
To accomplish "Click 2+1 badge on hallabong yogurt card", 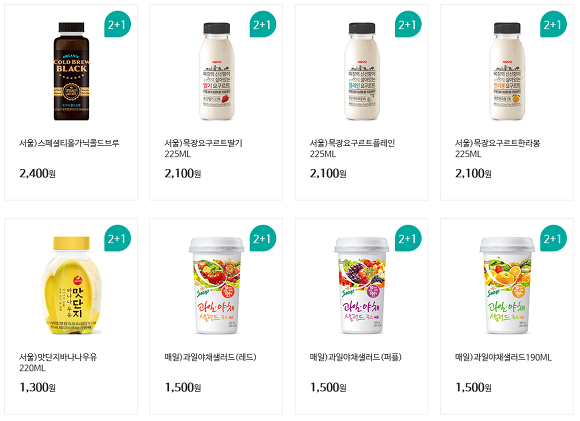I will click(553, 24).
